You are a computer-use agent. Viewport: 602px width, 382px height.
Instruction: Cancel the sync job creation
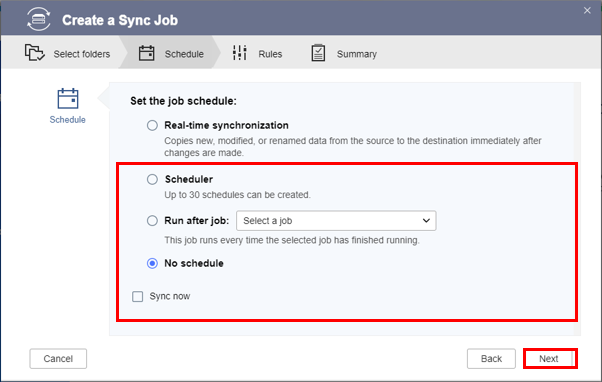click(x=58, y=359)
